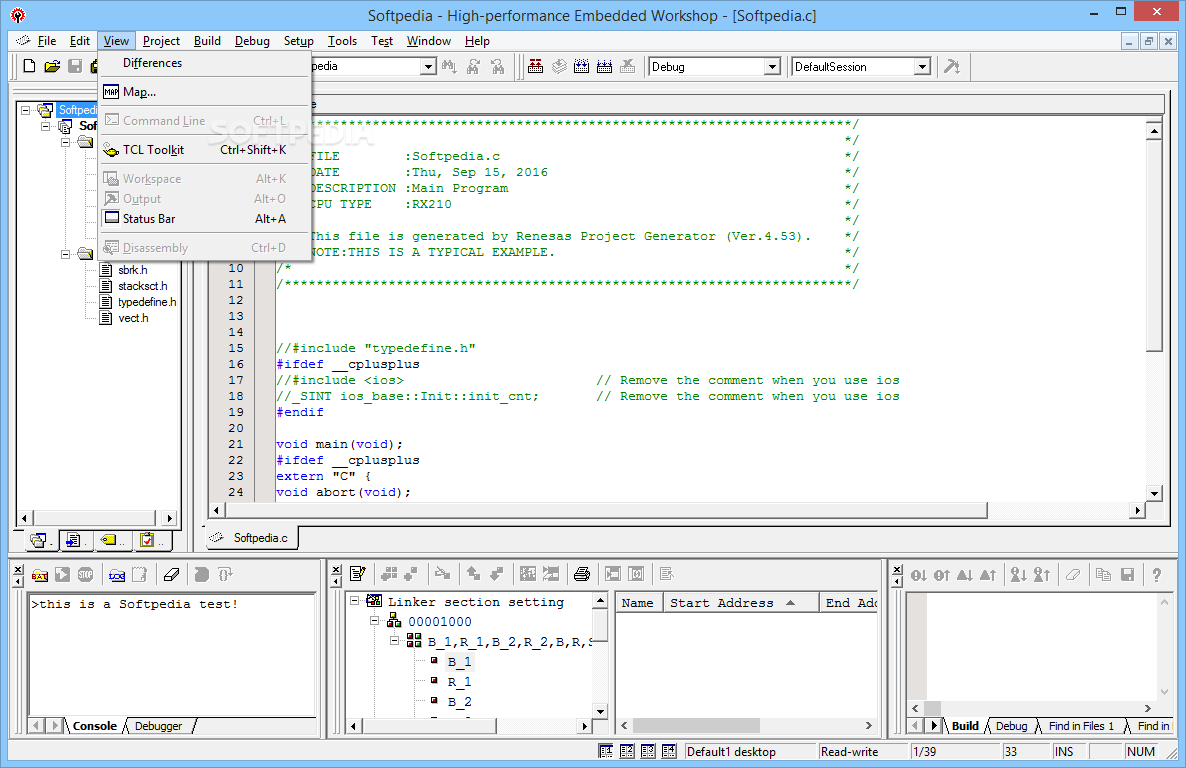This screenshot has height=768, width=1186.
Task: Switch to Navigation tab icon in workspace
Action: coord(112,540)
